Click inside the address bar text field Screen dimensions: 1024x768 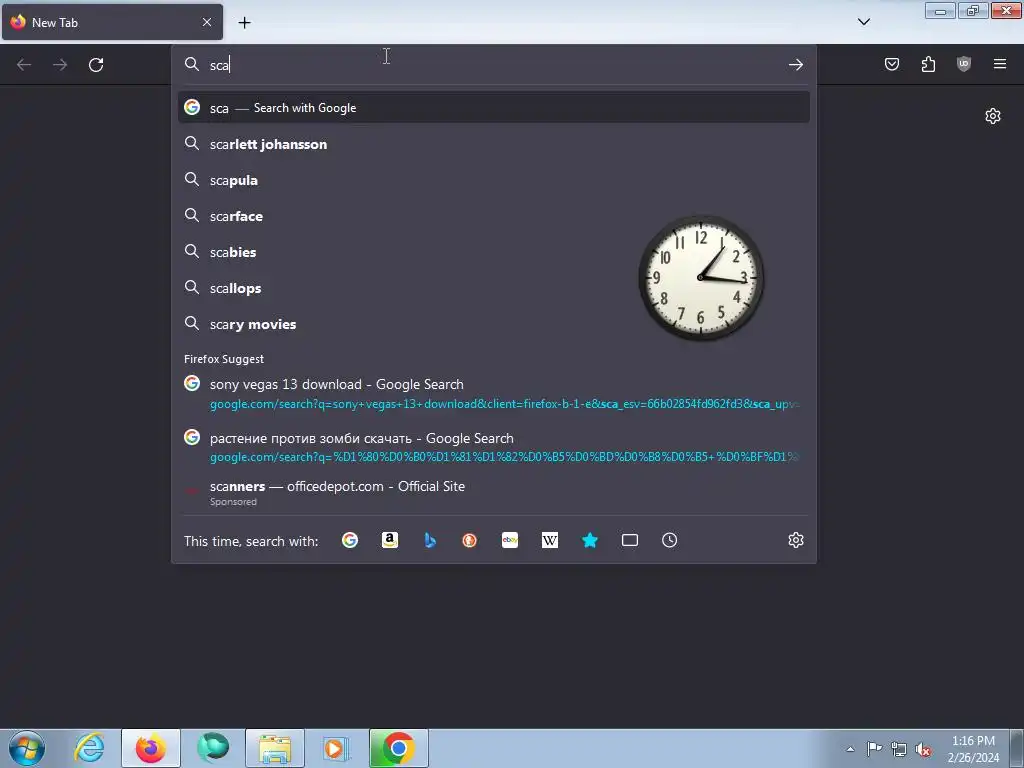496,65
